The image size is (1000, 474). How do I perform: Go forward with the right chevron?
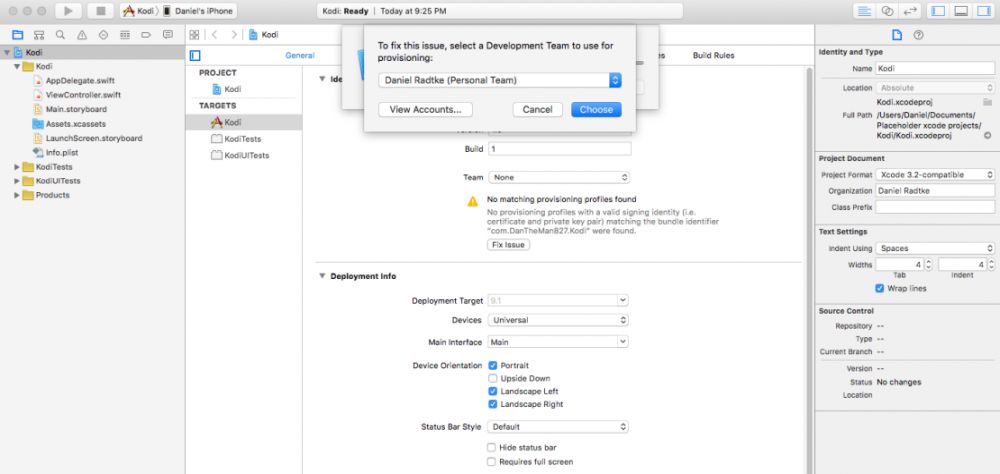click(234, 34)
